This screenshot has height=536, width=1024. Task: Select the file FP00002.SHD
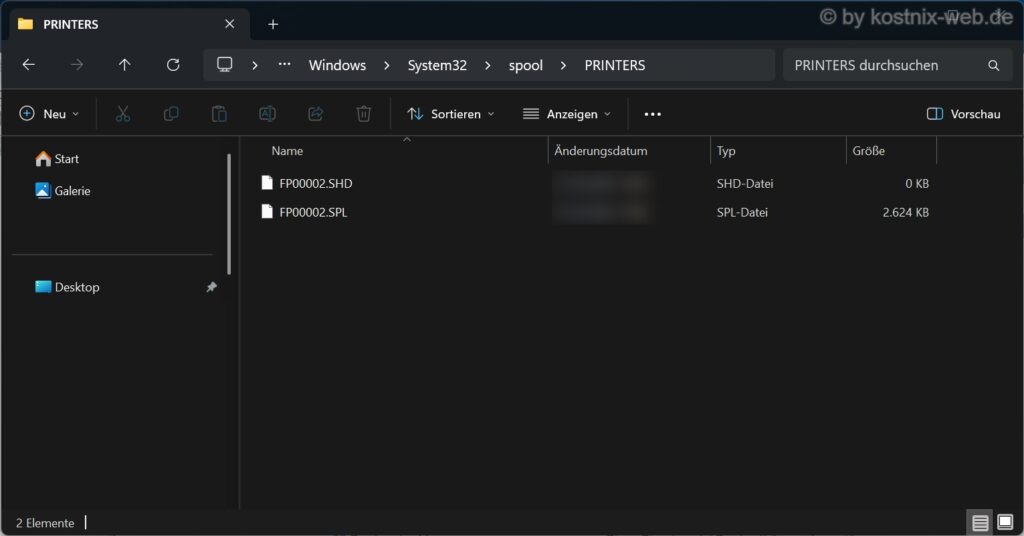pyautogui.click(x=315, y=183)
